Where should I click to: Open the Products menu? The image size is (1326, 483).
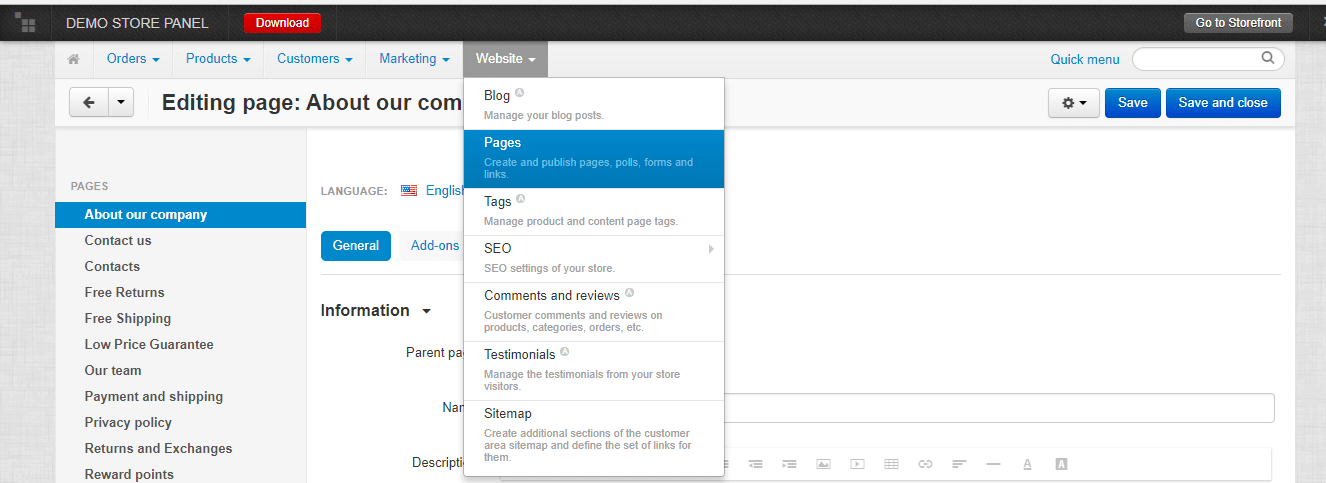click(218, 59)
